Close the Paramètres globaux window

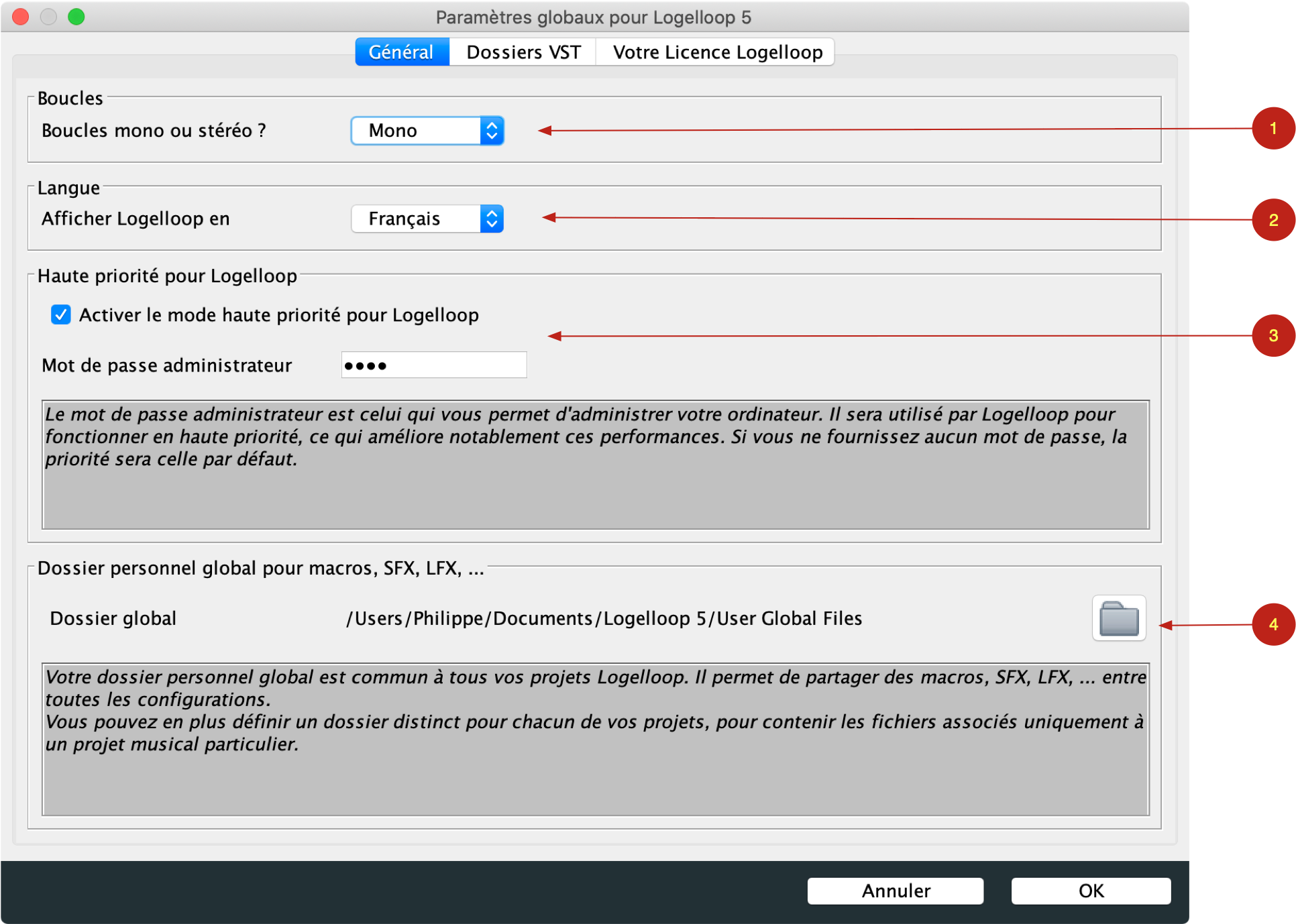click(x=21, y=17)
